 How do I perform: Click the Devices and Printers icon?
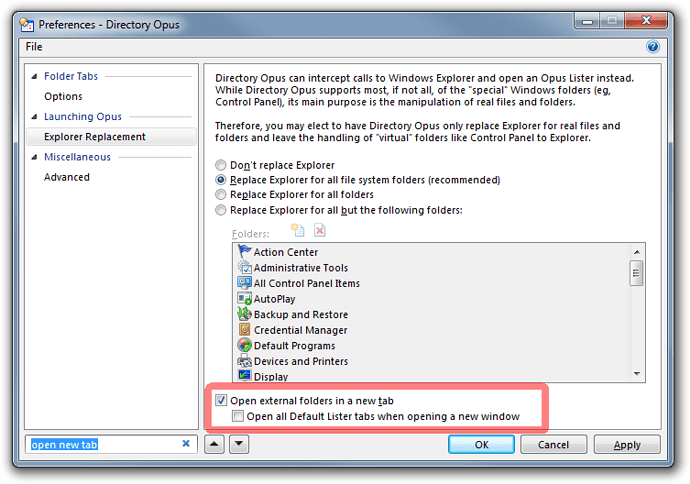click(244, 361)
